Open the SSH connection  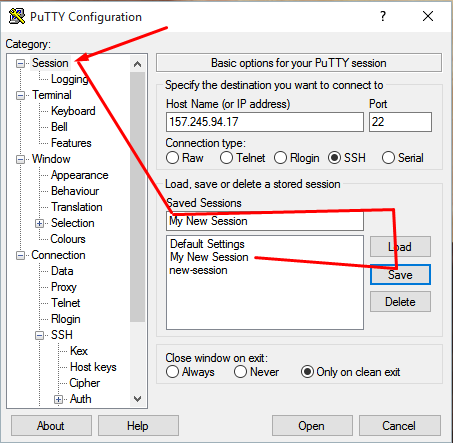(x=312, y=426)
